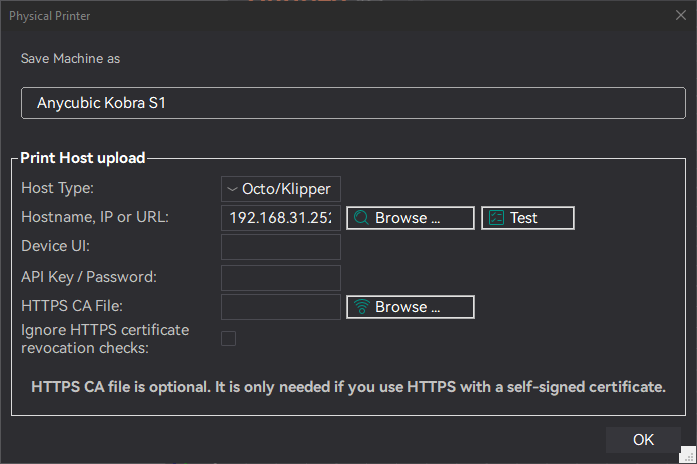This screenshot has height=464, width=697.
Task: Click the 'Host Type:' label
Action: tap(57, 188)
